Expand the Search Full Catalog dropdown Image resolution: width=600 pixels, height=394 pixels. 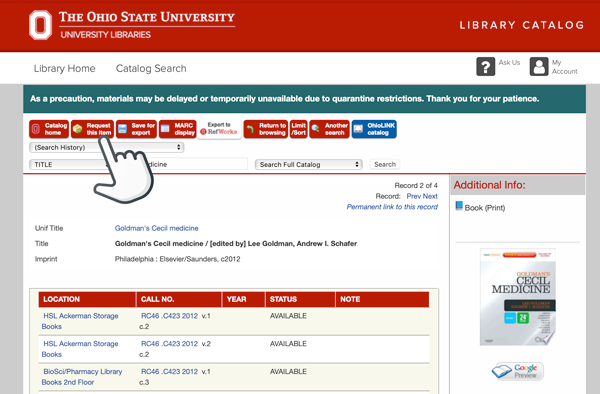[x=308, y=164]
